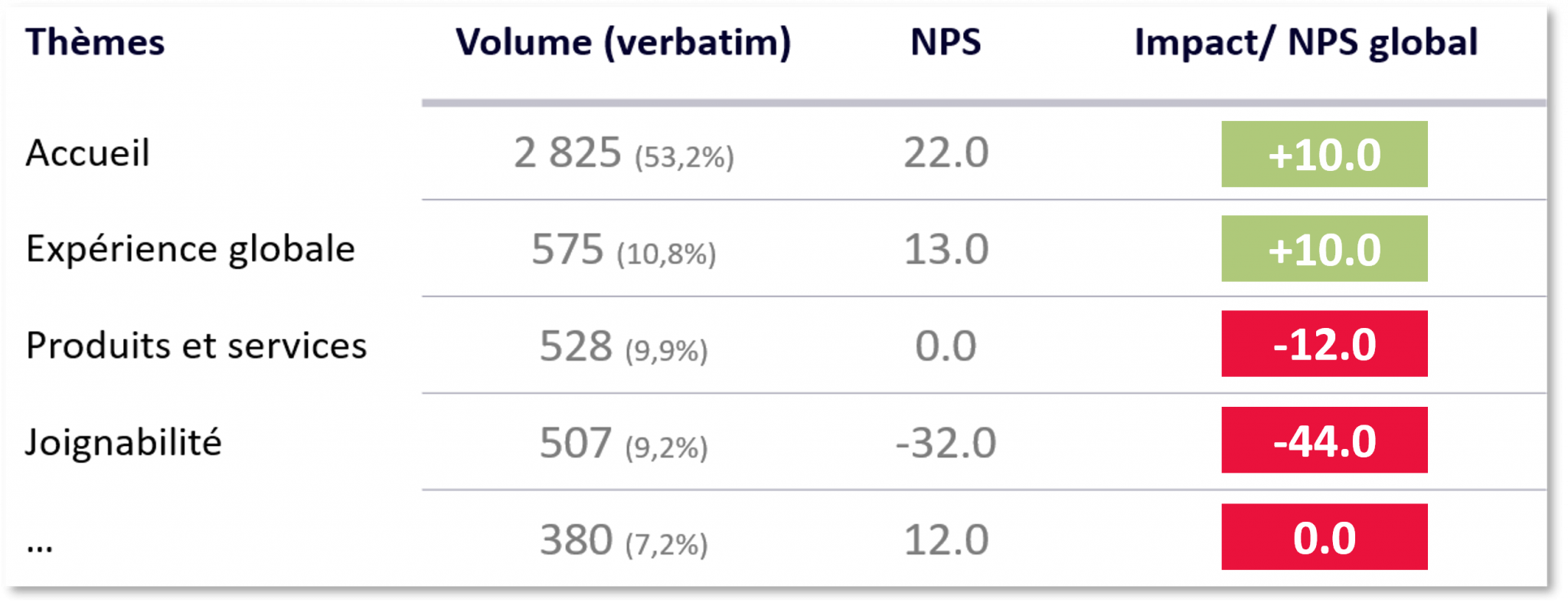
Task: Click the -32.0 NPS value
Action: [x=946, y=443]
